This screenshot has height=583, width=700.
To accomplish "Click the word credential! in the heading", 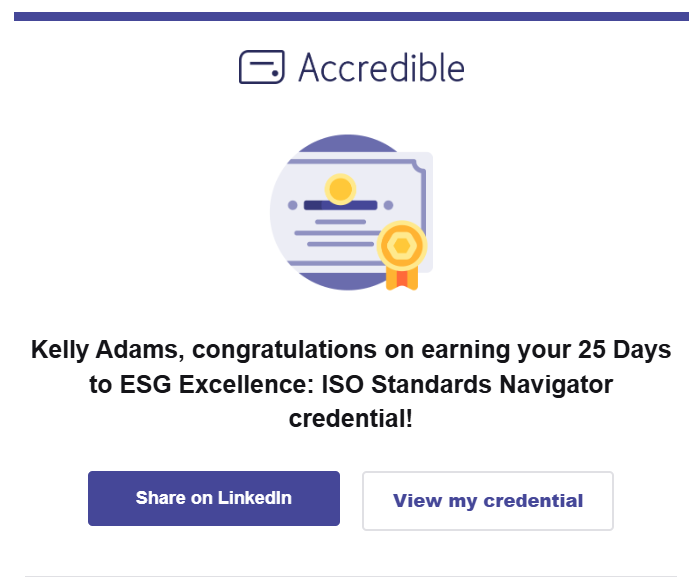I will (x=350, y=419).
